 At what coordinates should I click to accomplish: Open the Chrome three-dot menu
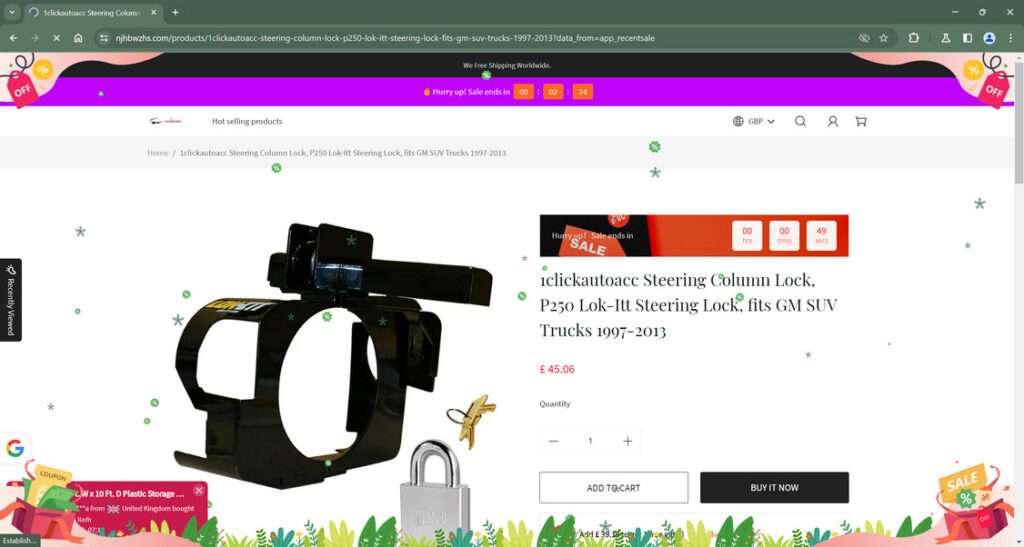coord(1010,38)
